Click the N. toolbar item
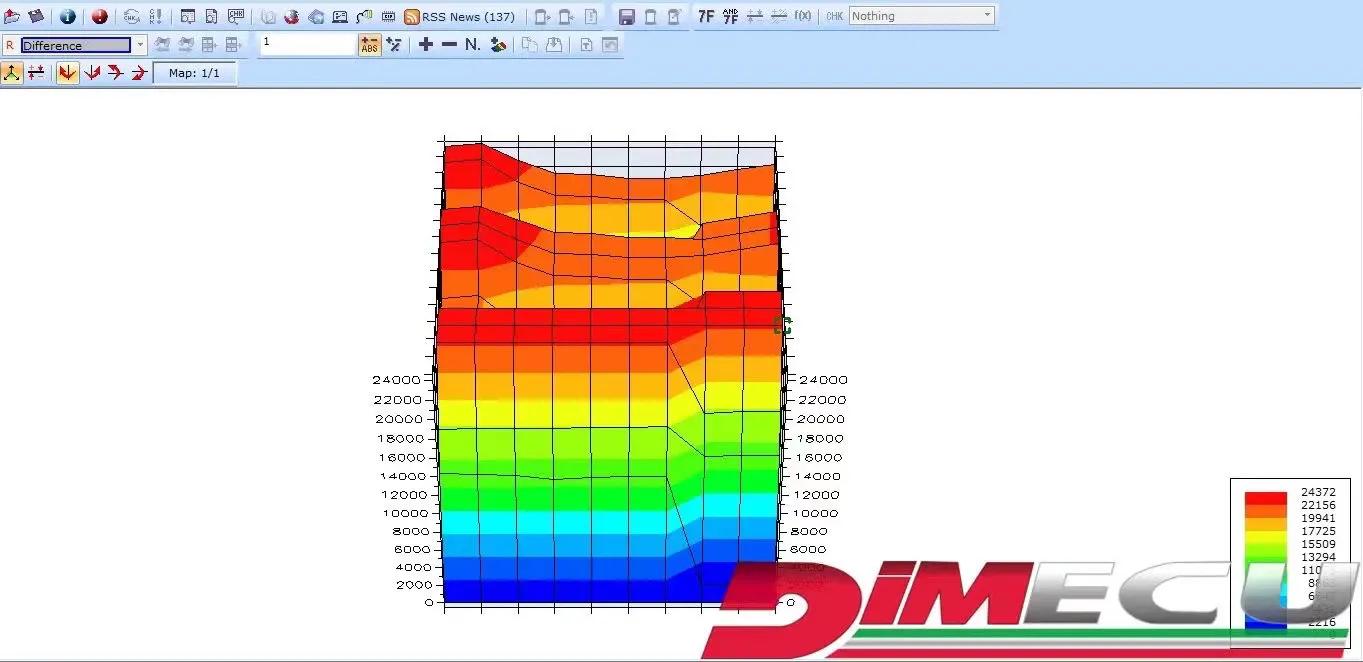 point(473,45)
